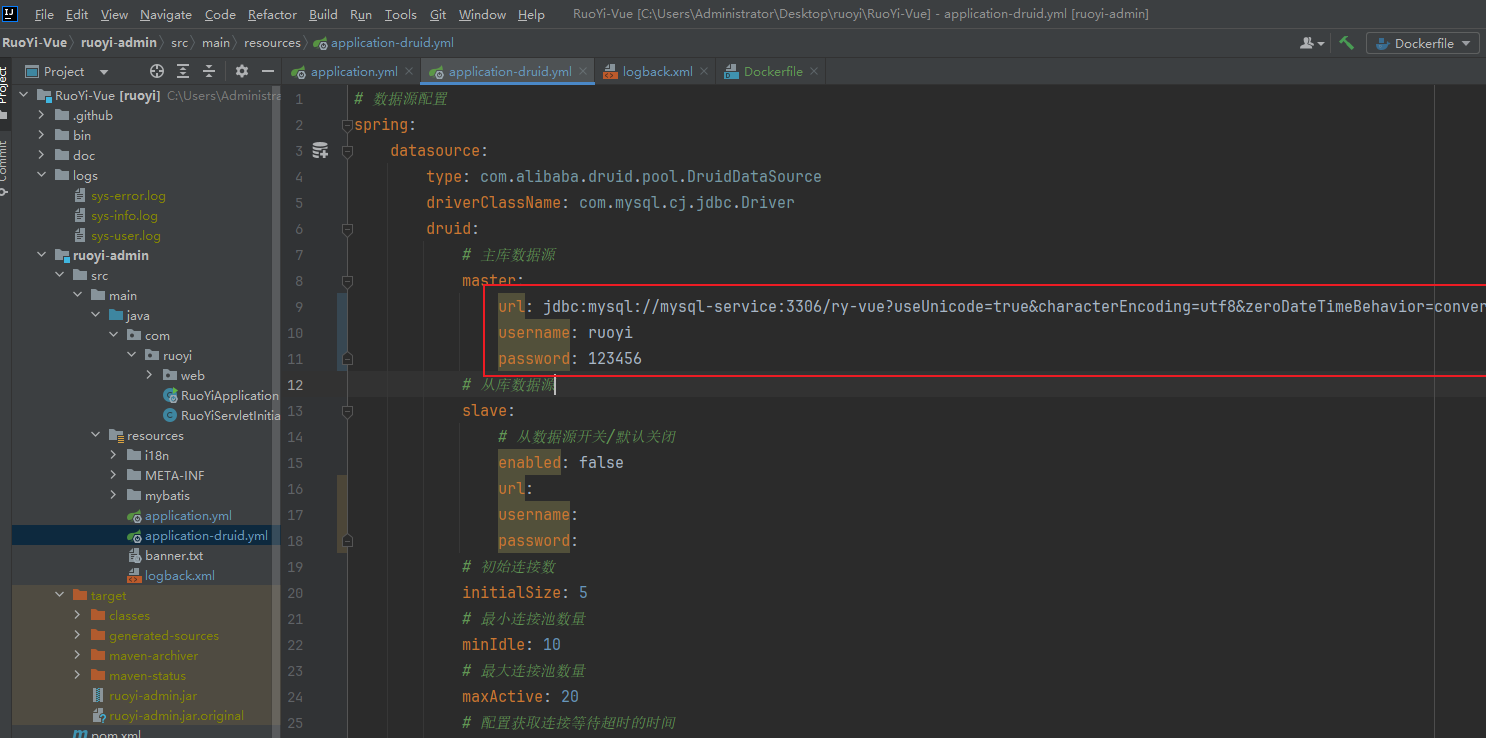Image resolution: width=1486 pixels, height=738 pixels.
Task: Build the project with the hammer icon
Action: click(1346, 42)
